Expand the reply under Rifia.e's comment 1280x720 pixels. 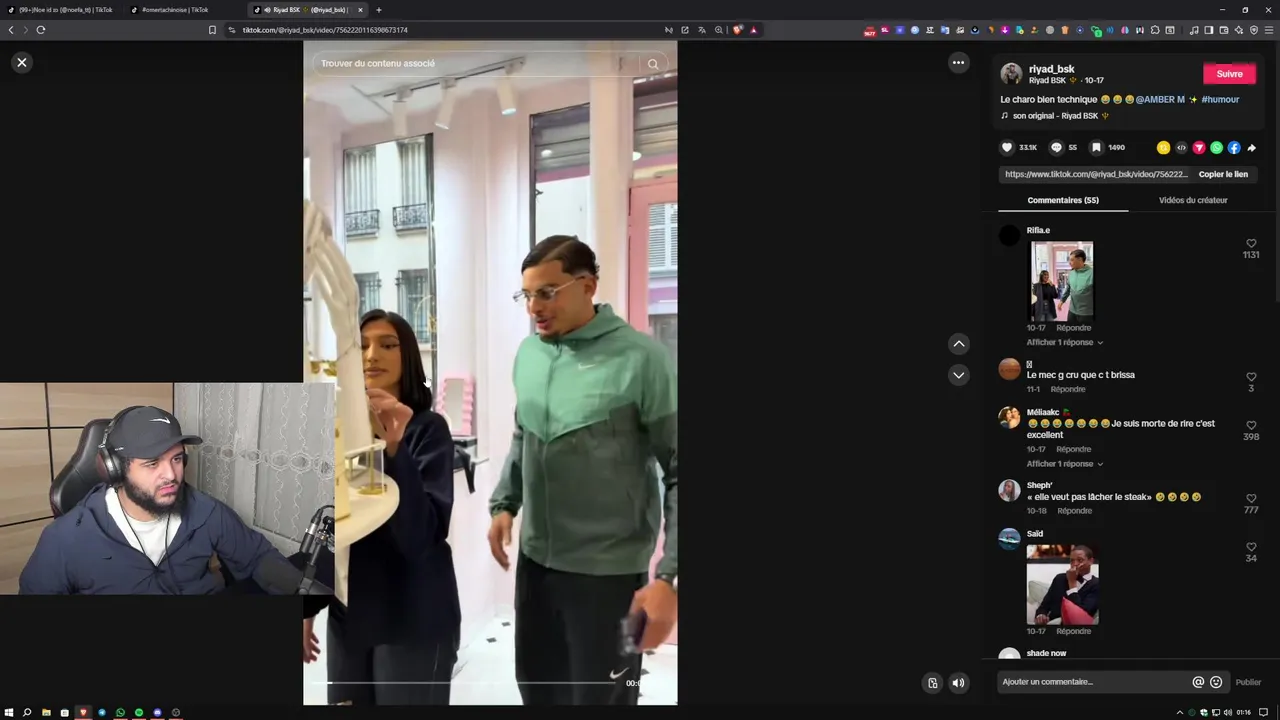tap(1064, 342)
